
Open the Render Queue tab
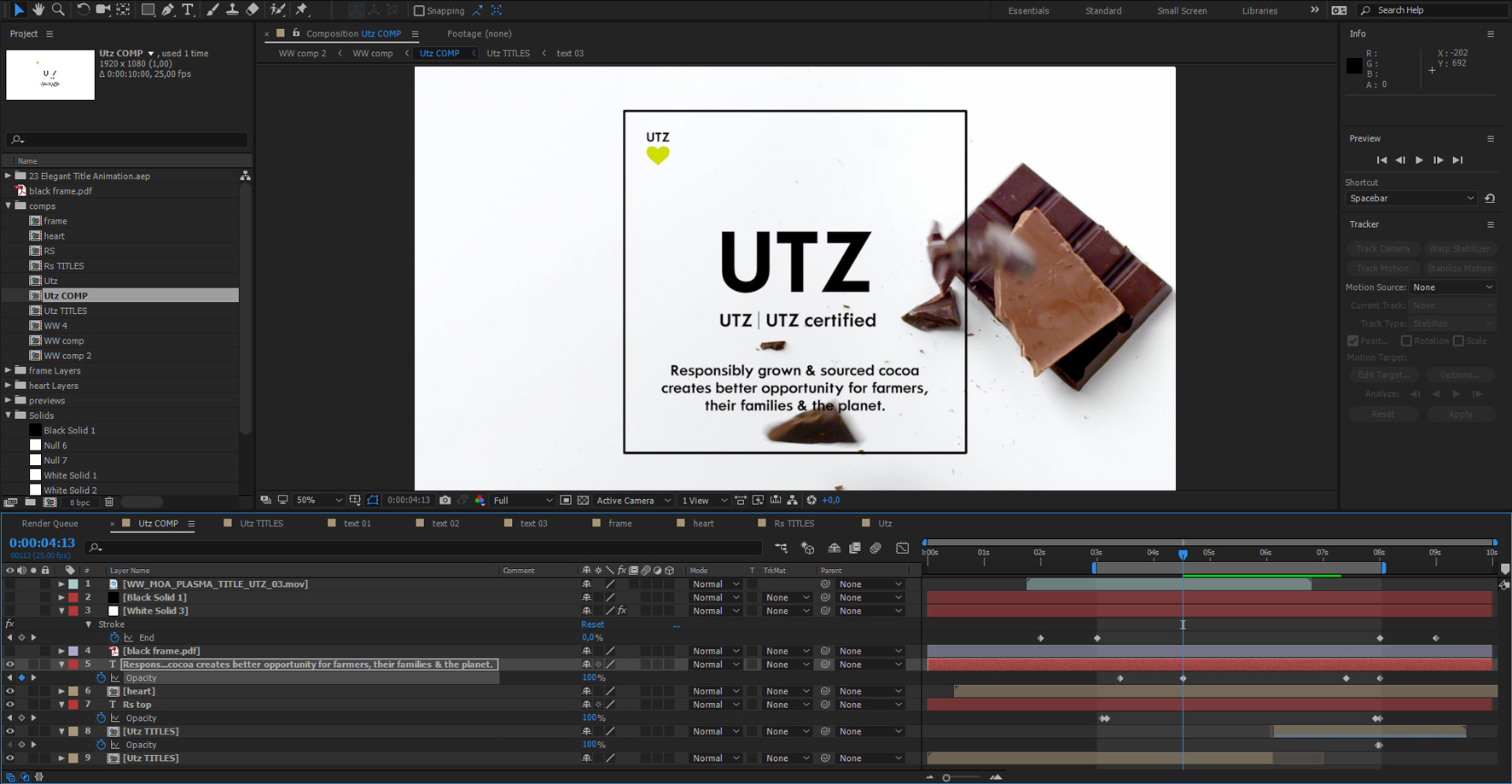[49, 524]
